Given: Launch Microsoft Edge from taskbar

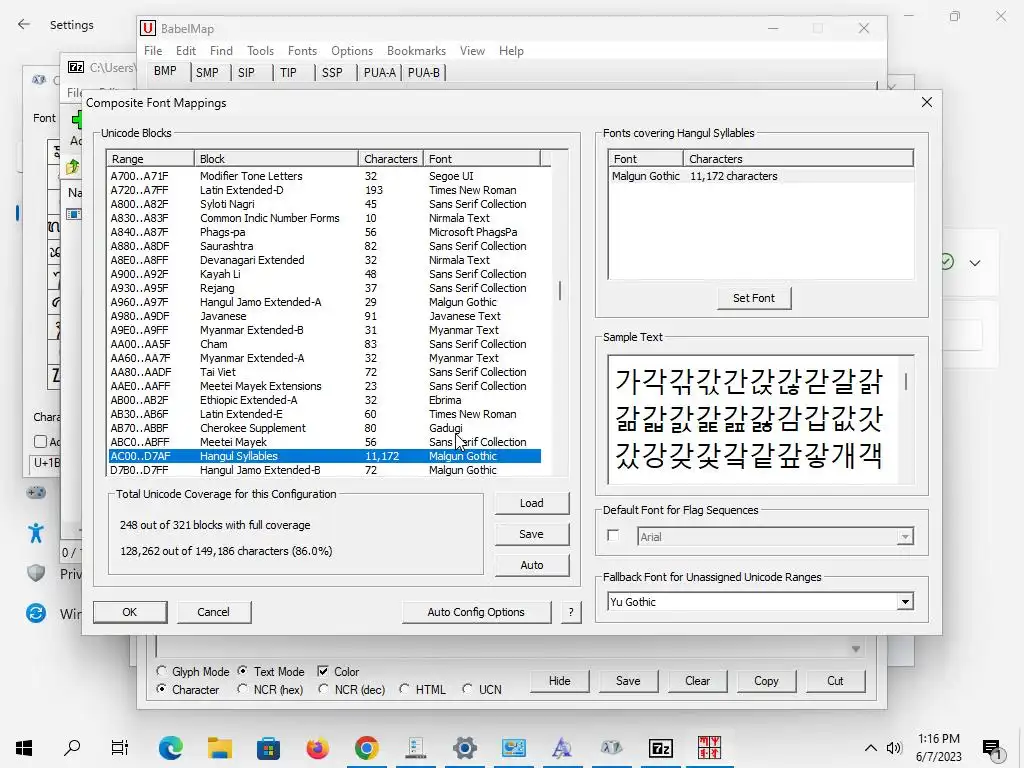Looking at the screenshot, I should click(170, 747).
